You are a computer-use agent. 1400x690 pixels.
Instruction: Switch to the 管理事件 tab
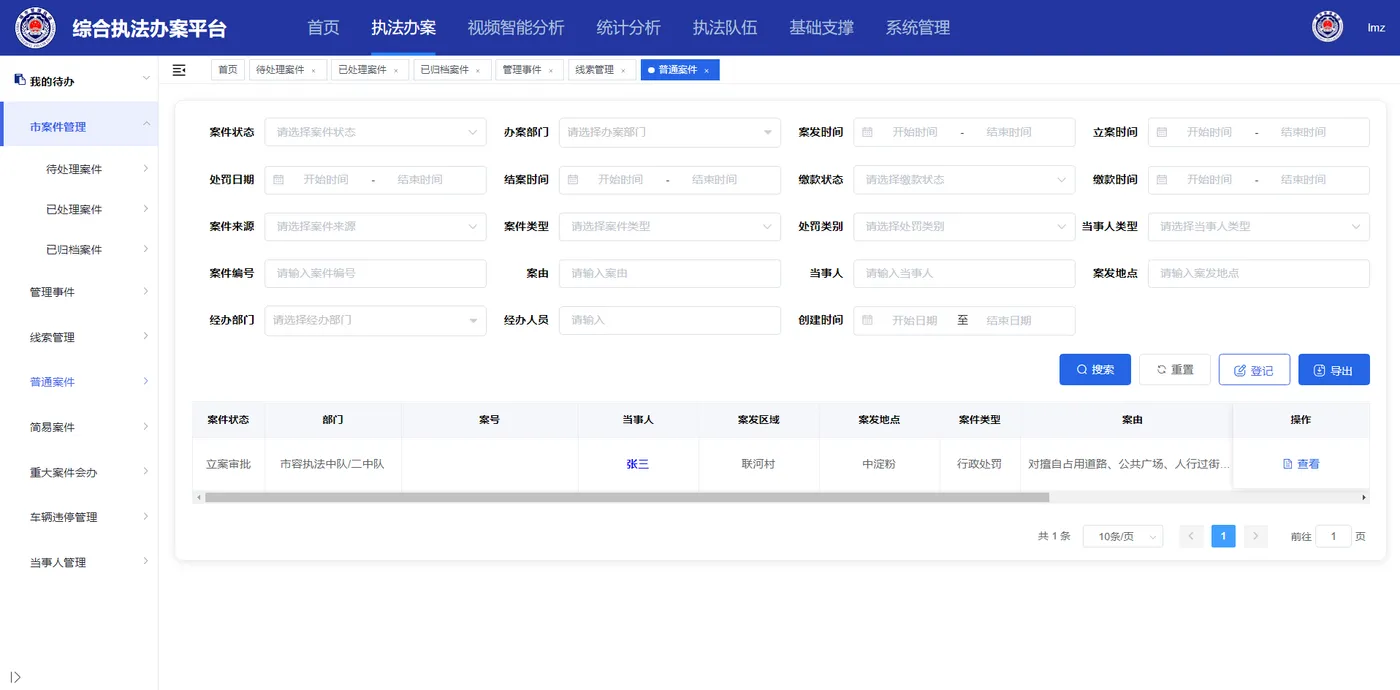pyautogui.click(x=520, y=70)
